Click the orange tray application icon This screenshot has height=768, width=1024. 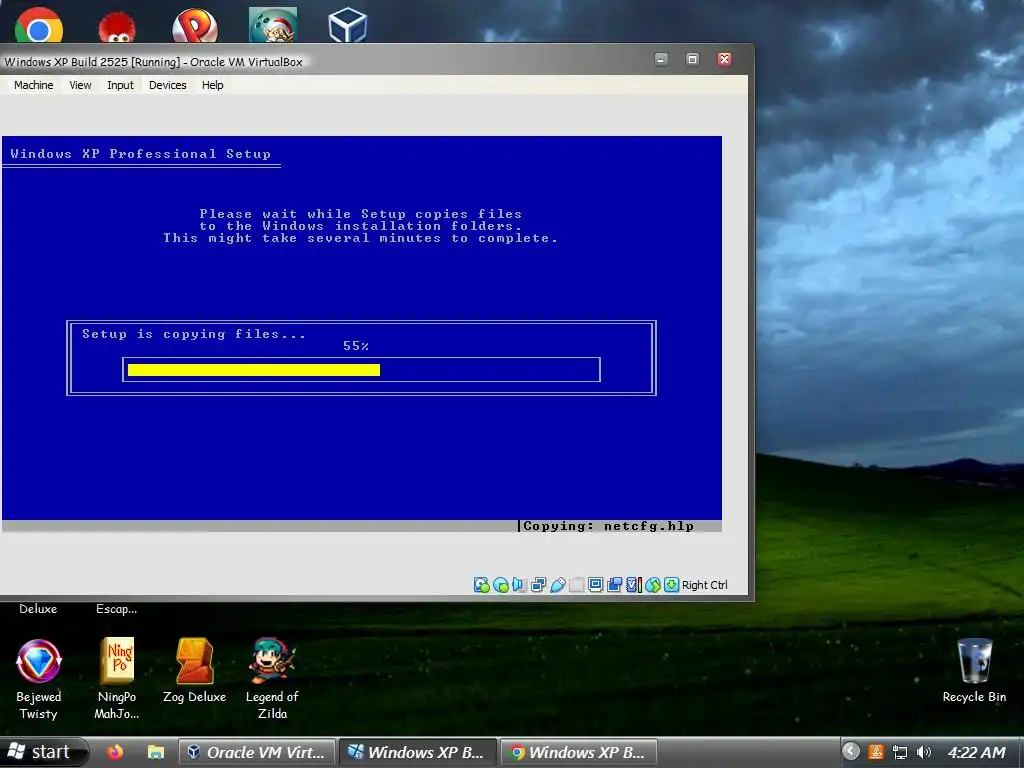pyautogui.click(x=876, y=752)
